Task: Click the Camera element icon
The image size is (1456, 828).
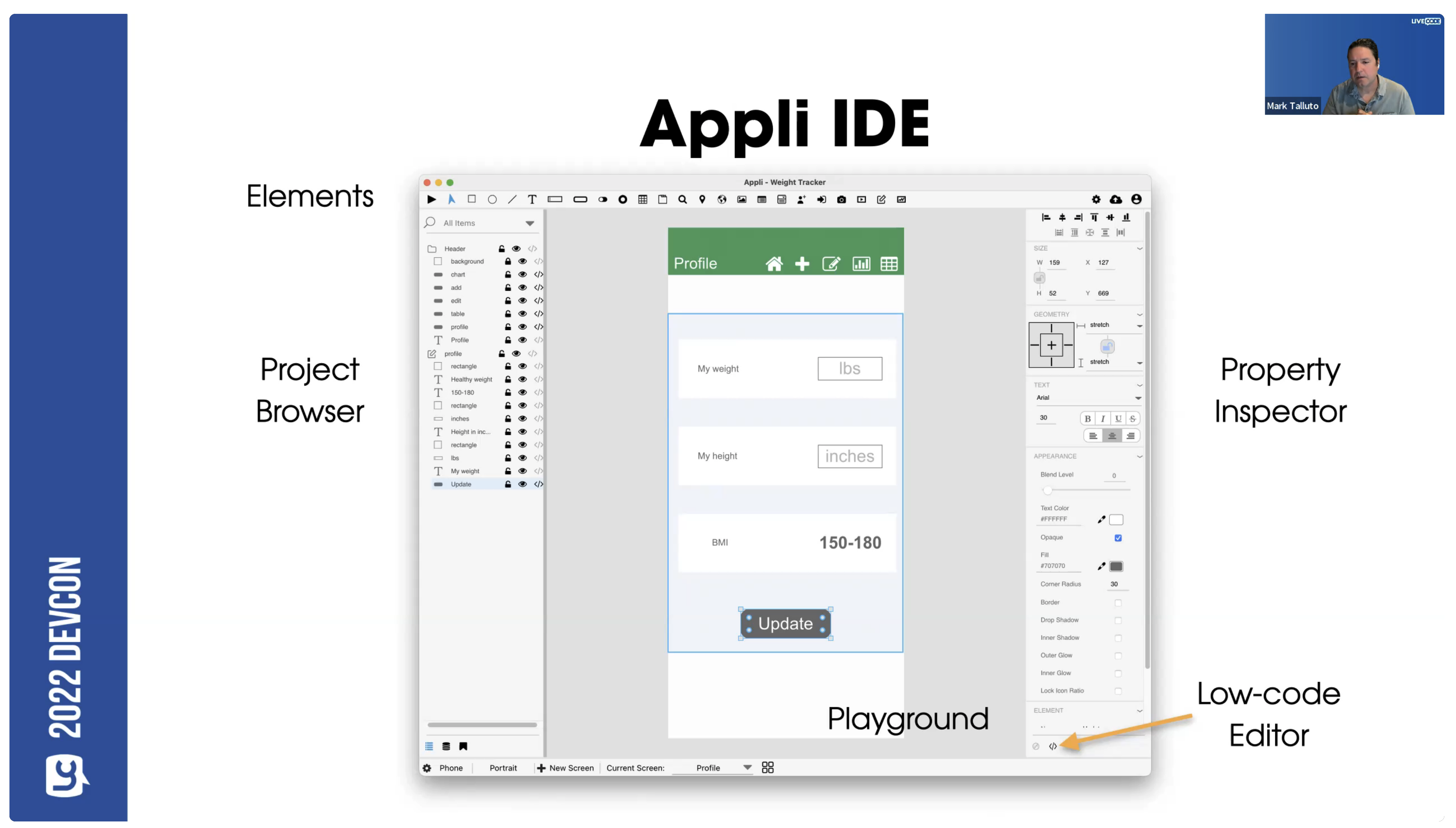Action: point(841,200)
